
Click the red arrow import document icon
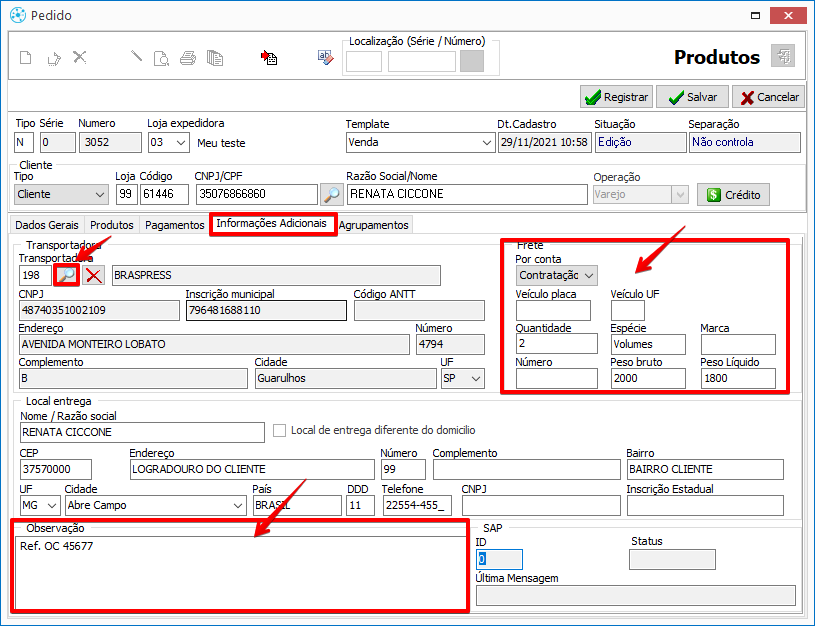269,58
